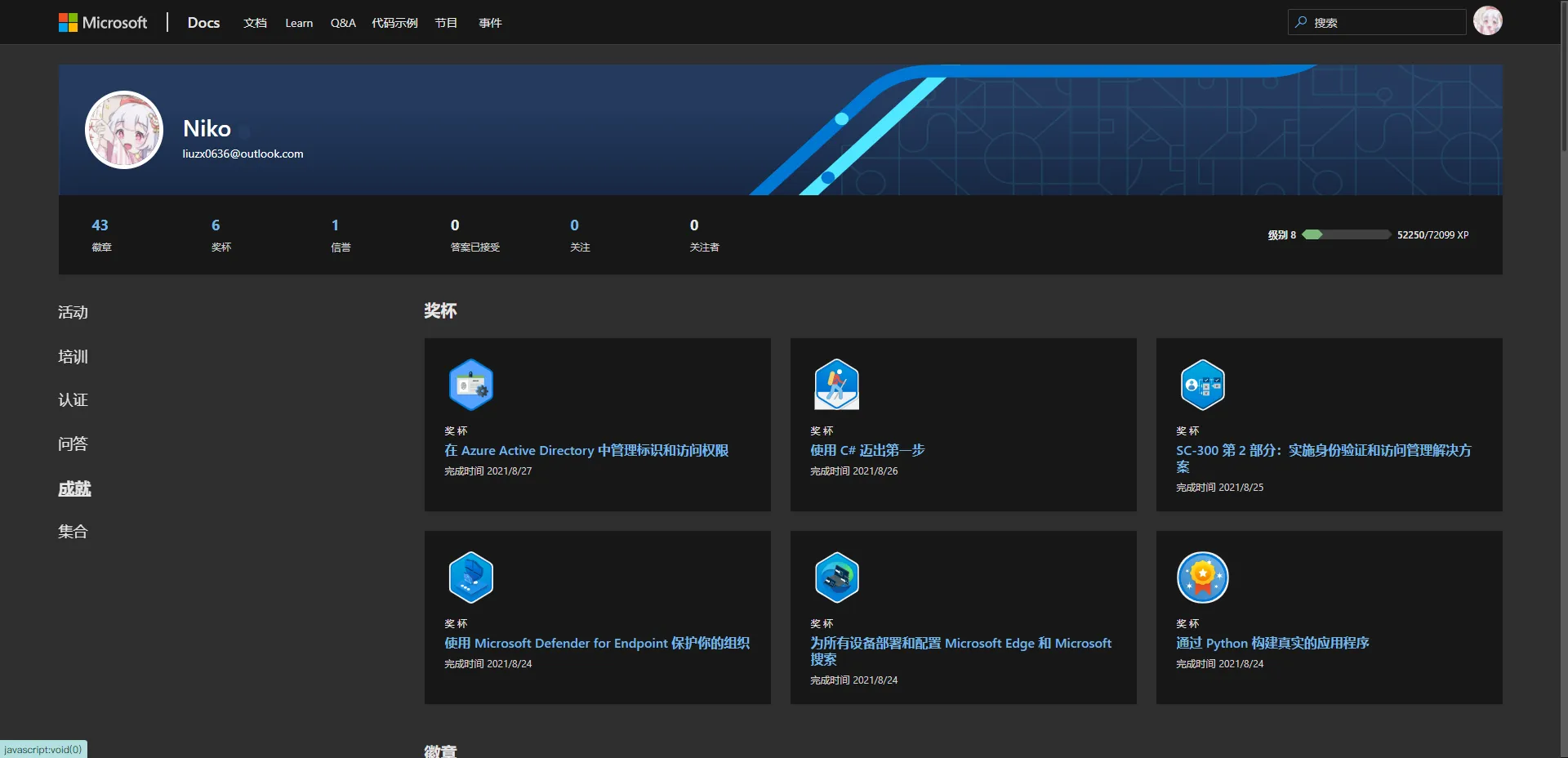1568x758 pixels.
Task: Click the Python trophy medal icon
Action: pos(1203,577)
